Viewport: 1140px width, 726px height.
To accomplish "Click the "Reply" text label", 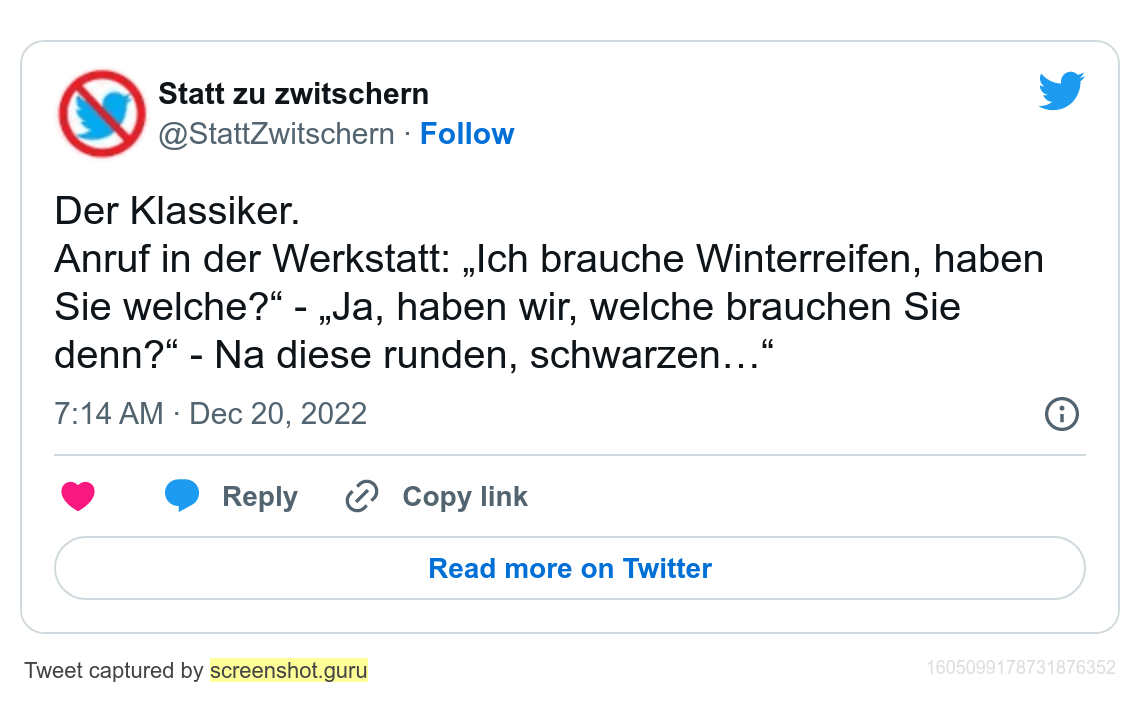I will (x=260, y=497).
